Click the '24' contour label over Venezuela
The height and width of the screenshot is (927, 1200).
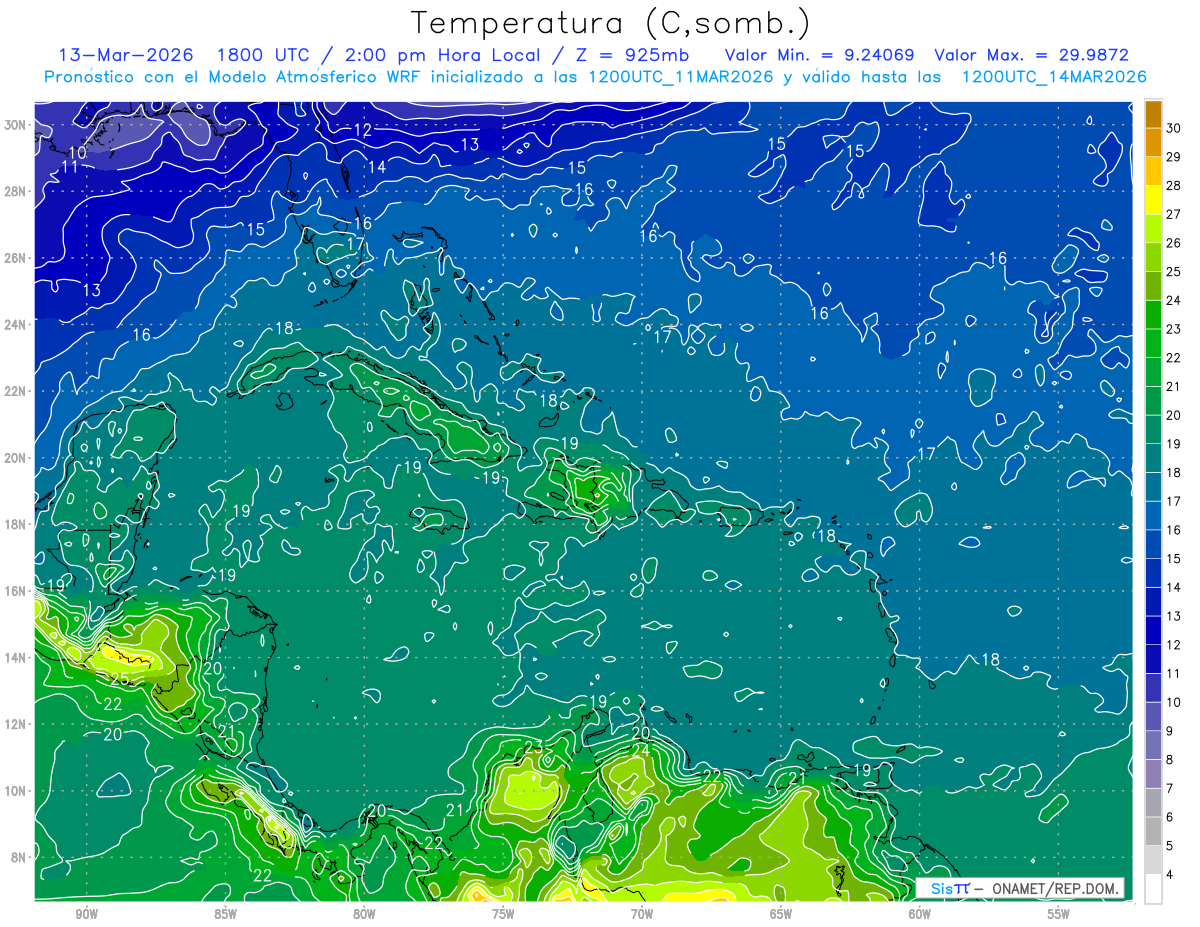(x=641, y=749)
